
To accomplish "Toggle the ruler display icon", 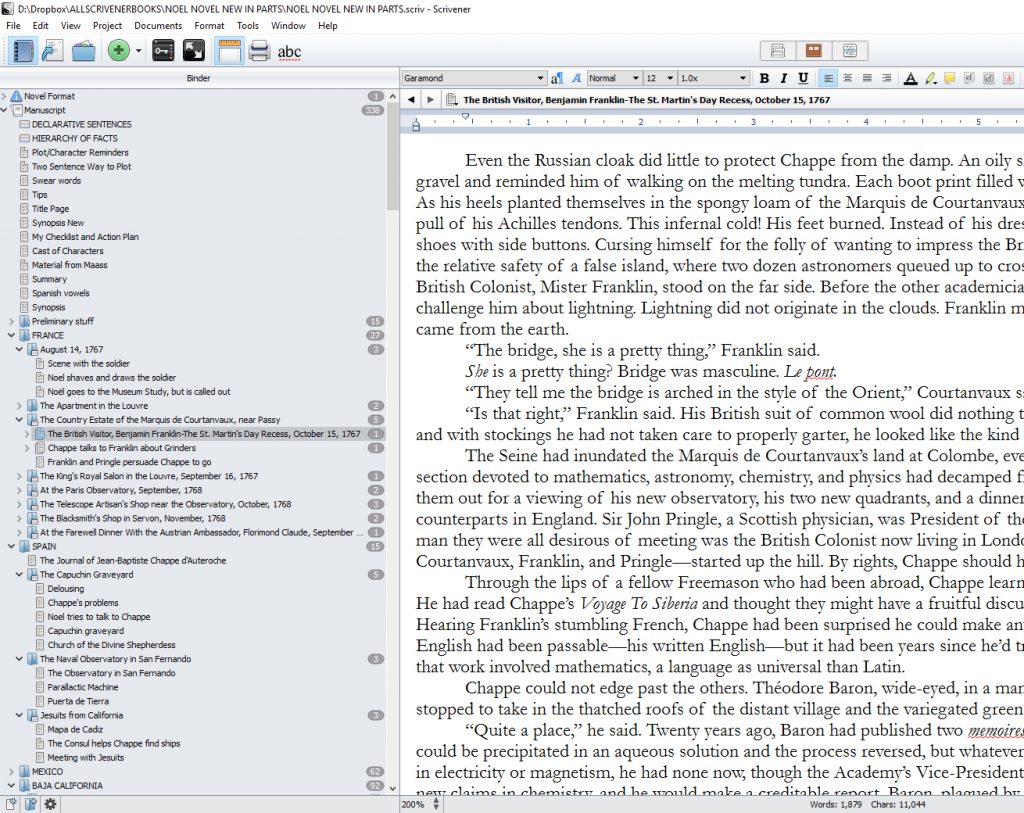I will point(229,51).
